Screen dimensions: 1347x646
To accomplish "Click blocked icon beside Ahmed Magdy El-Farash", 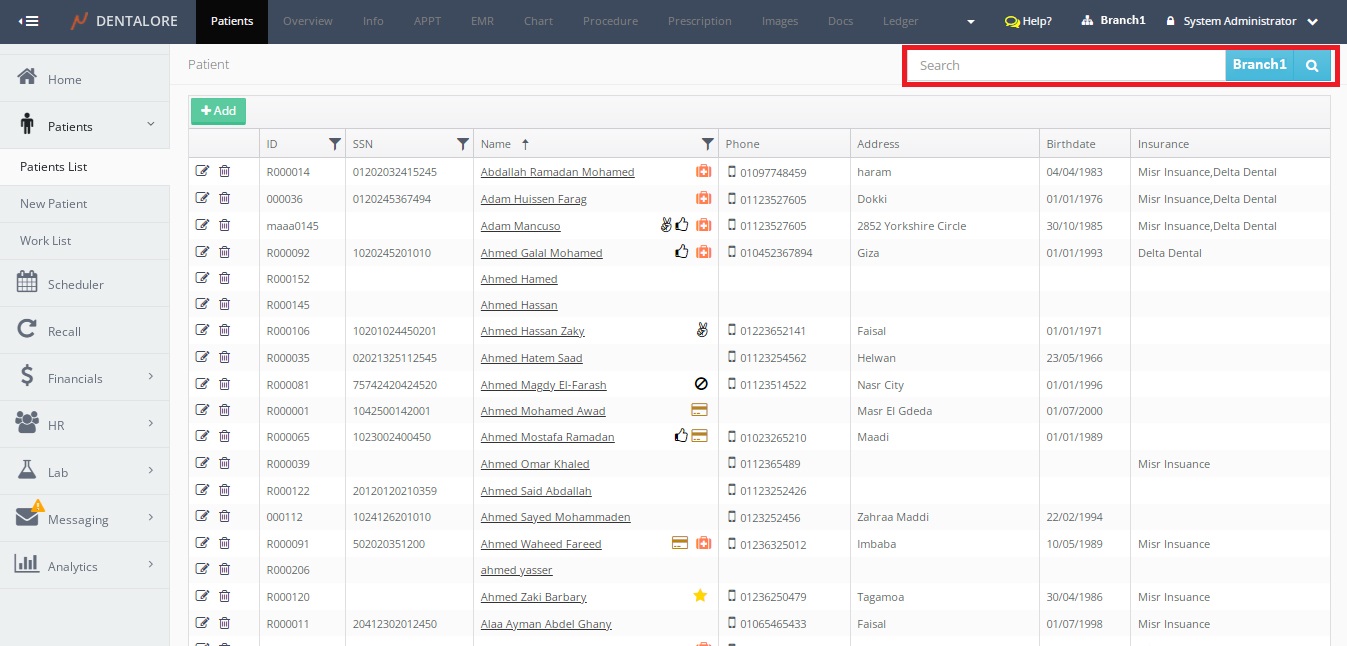I will click(701, 384).
